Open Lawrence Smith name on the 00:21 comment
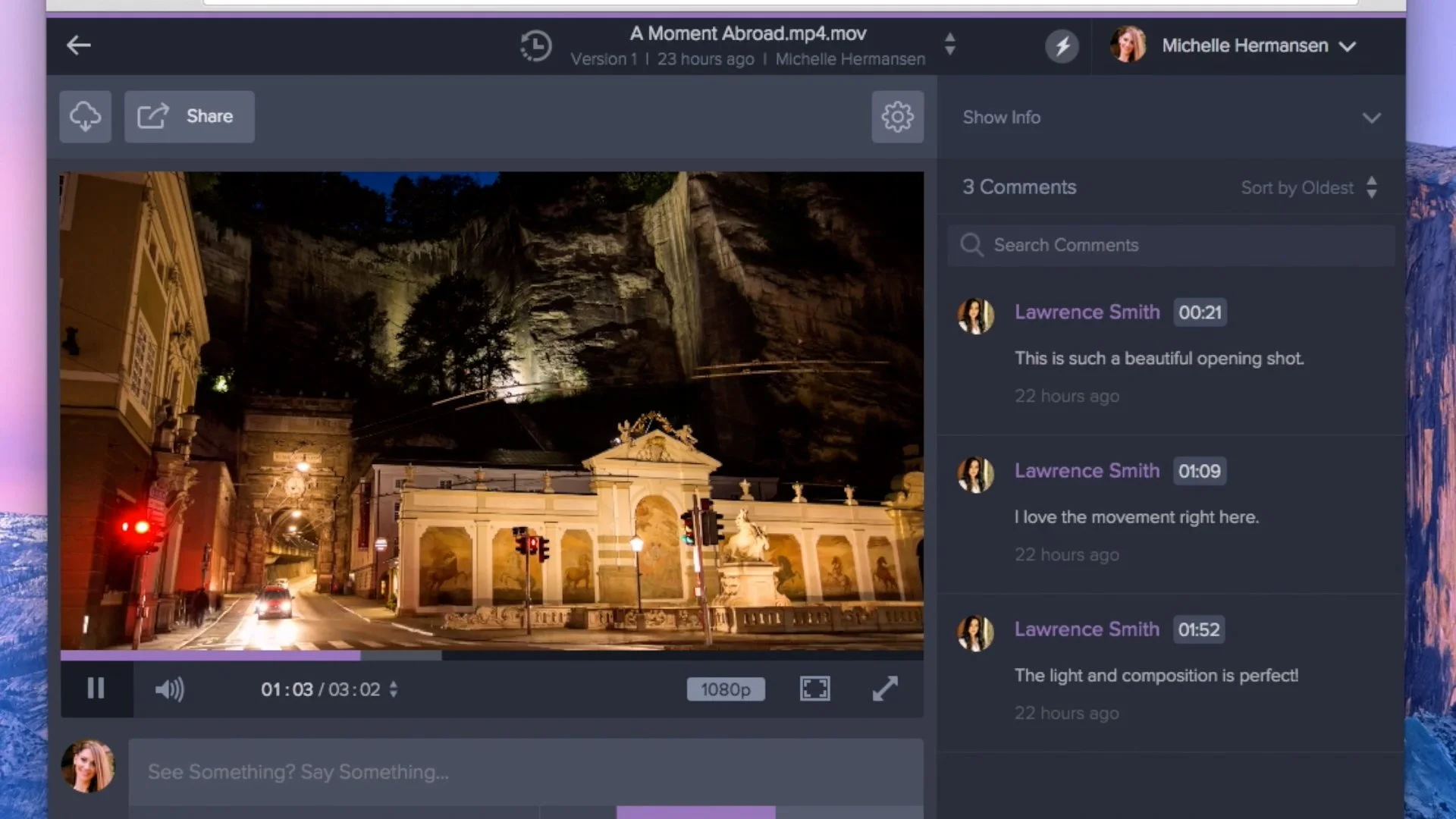 1087,312
